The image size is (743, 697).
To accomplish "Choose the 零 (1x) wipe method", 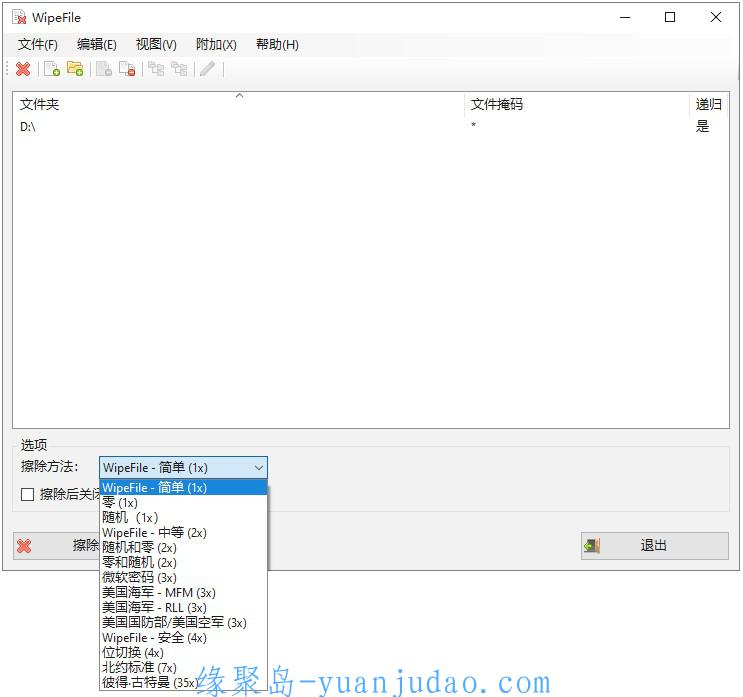I will (183, 503).
